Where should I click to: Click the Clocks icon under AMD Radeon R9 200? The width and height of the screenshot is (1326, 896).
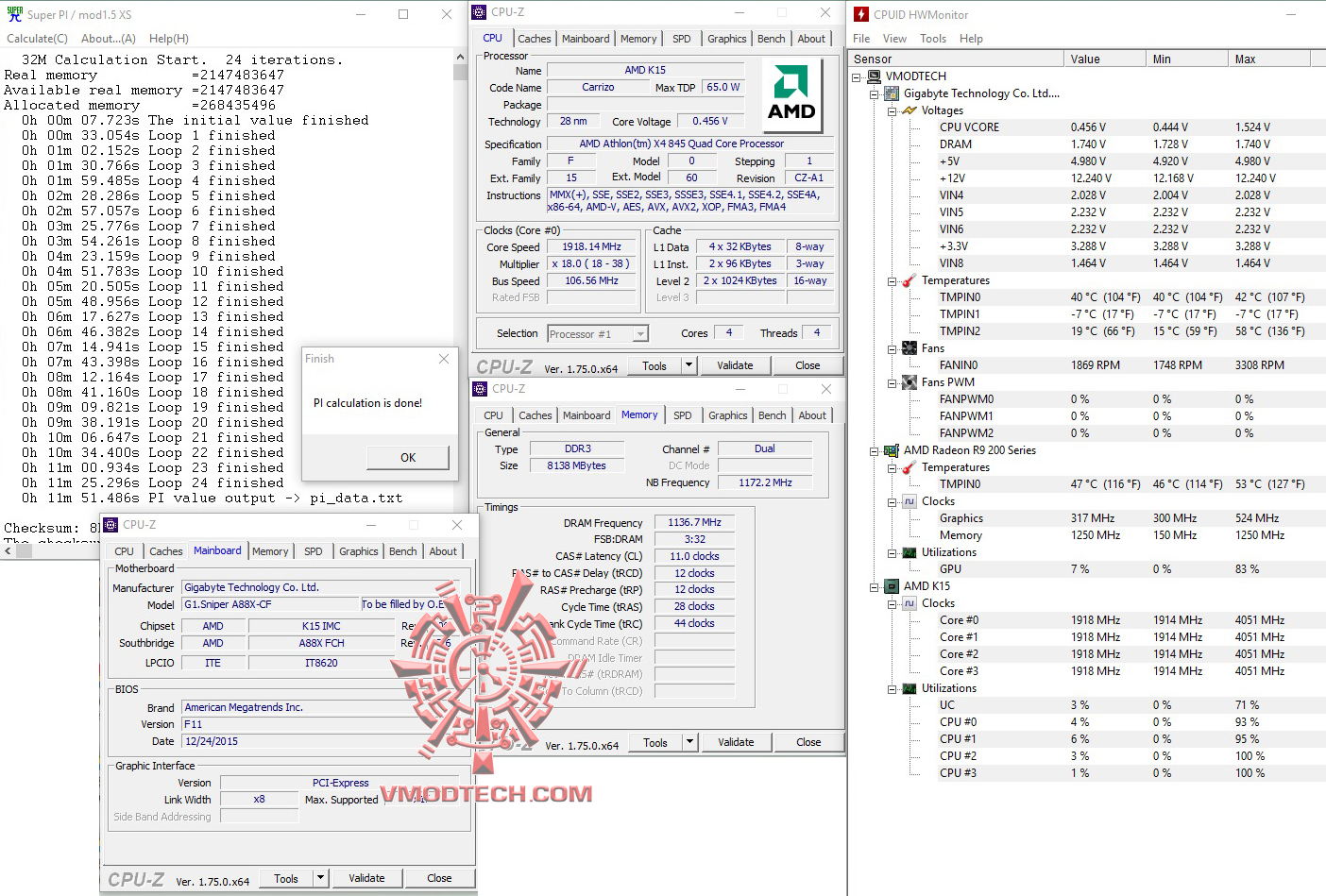point(909,501)
